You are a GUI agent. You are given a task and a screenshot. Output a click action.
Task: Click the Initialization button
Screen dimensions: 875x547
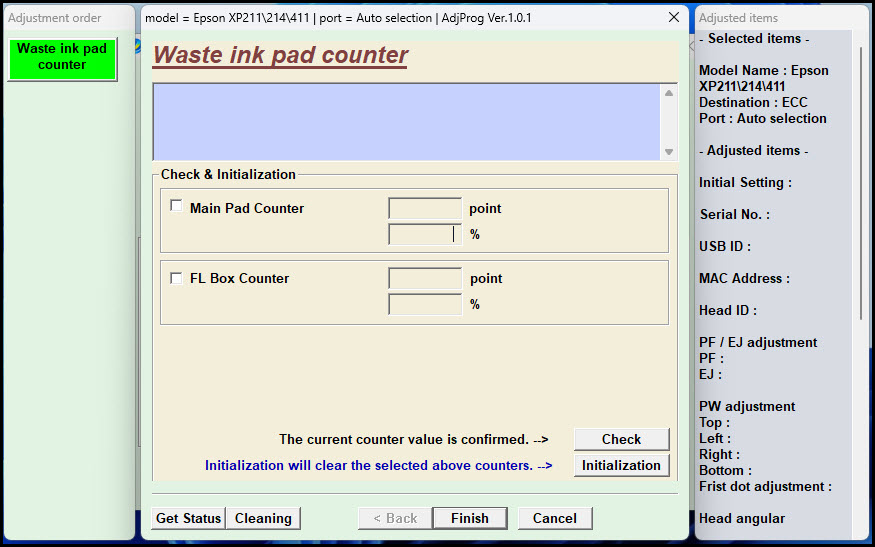click(621, 465)
